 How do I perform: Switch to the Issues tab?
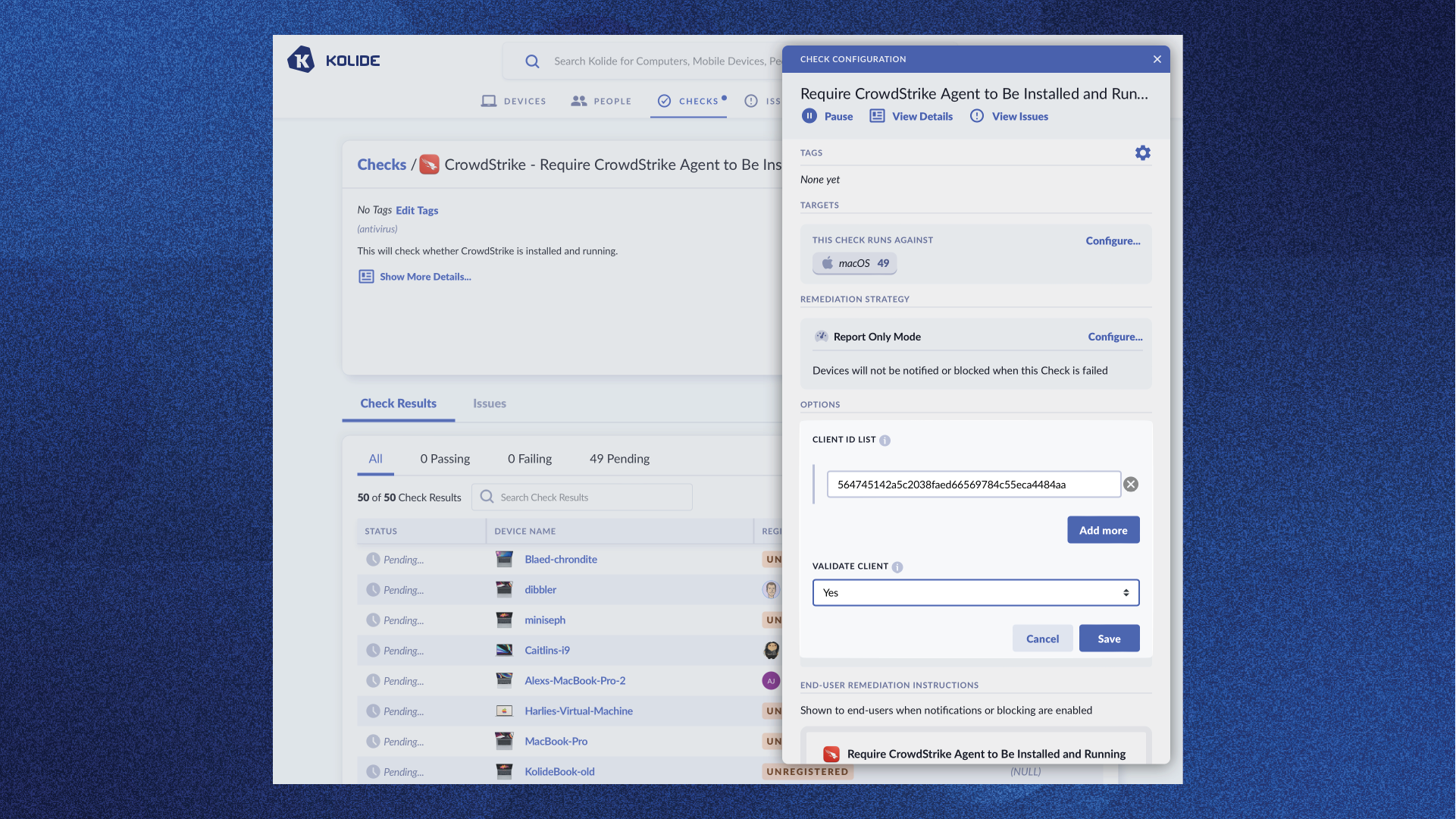[489, 403]
